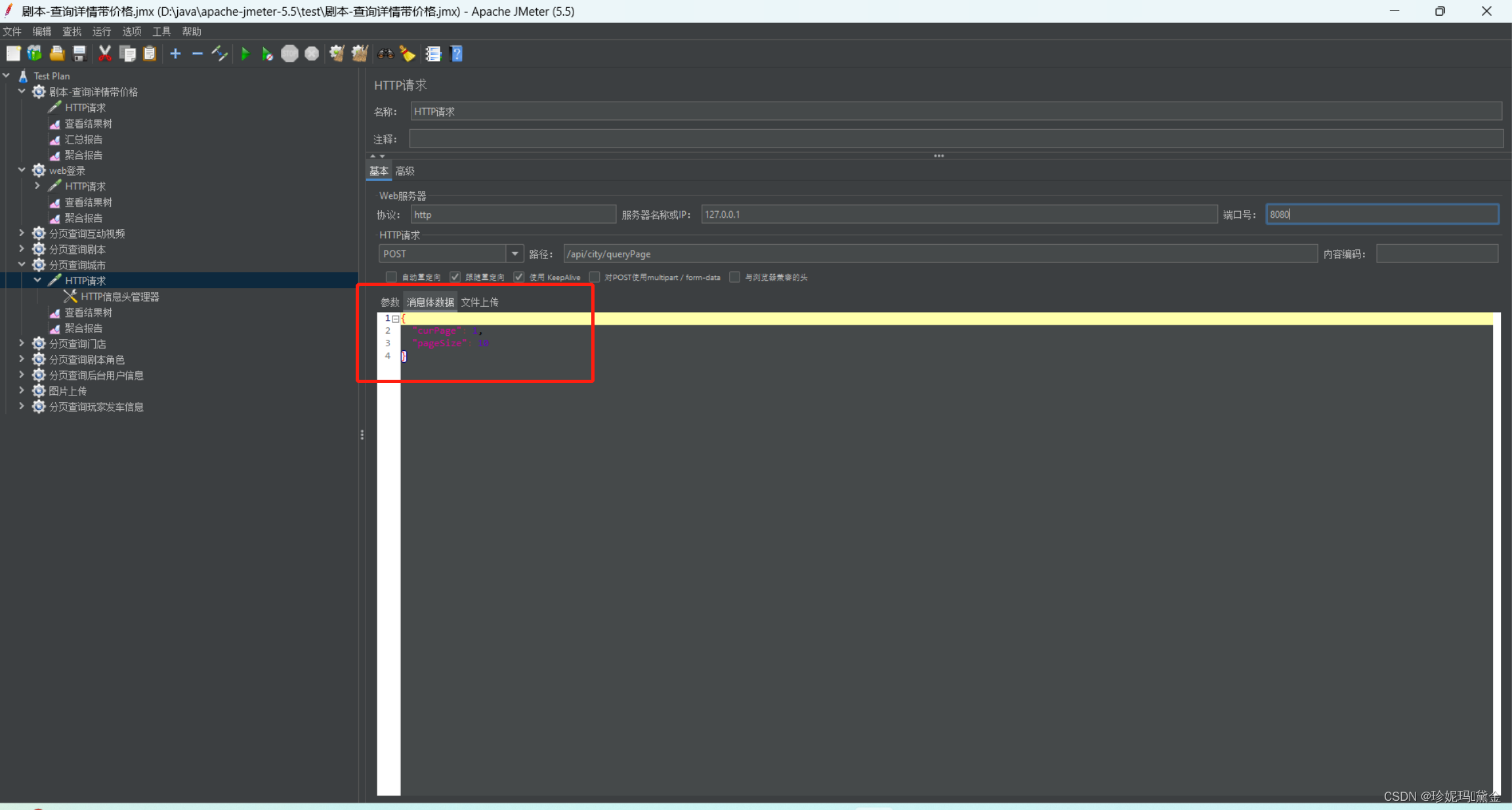Click the Paste clipboard icon
Viewport: 1512px width, 810px height.
click(x=150, y=54)
